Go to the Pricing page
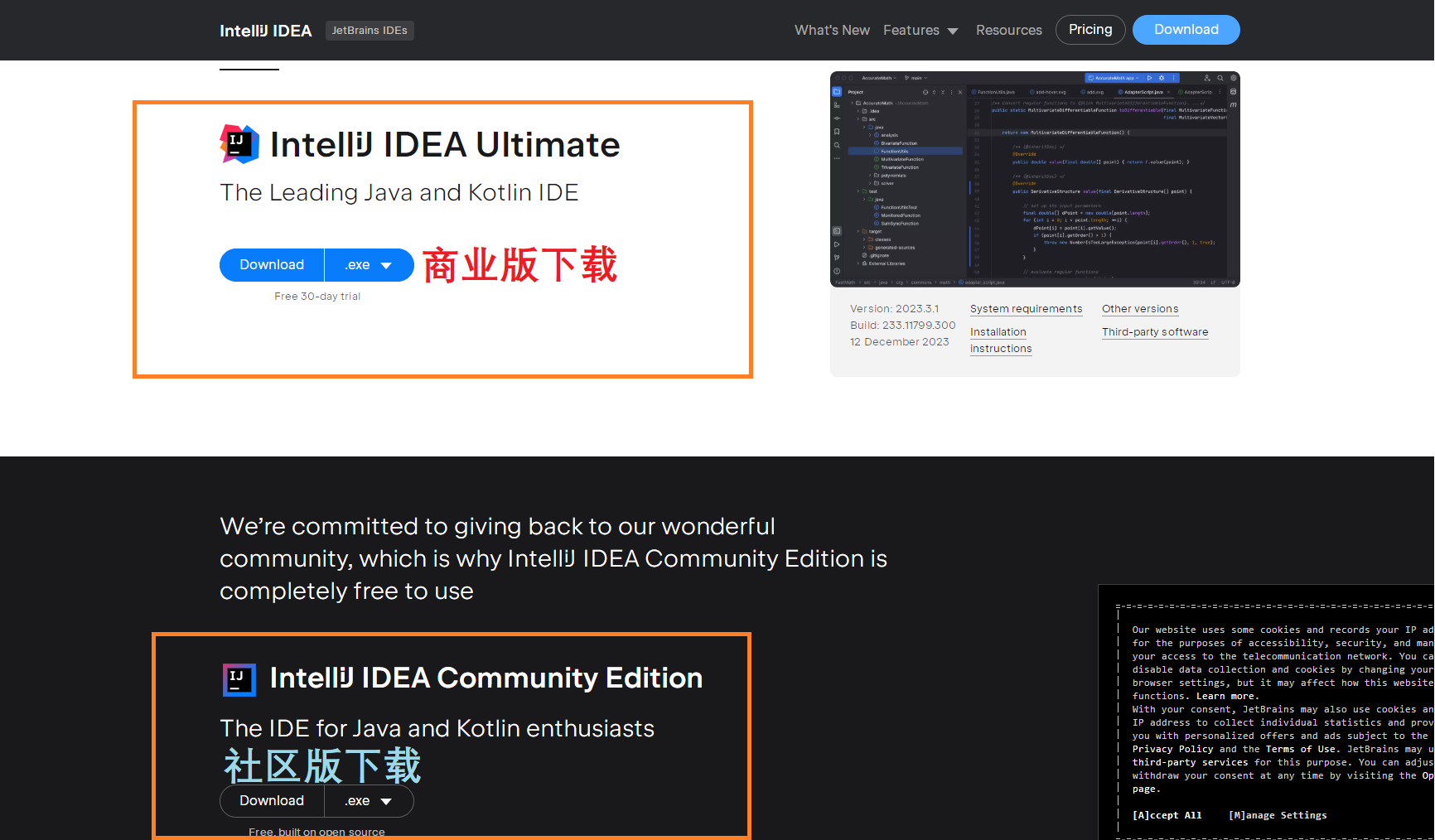This screenshot has width=1435, height=840. 1090,30
